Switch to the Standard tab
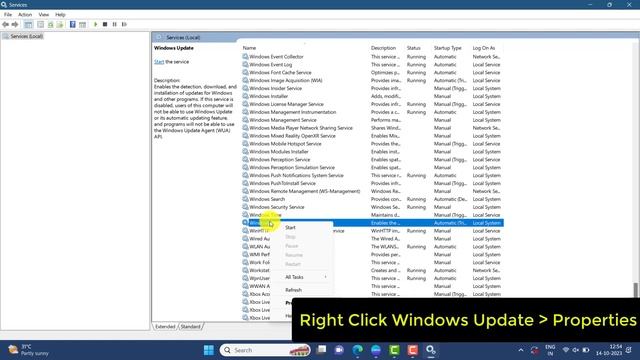 (191, 327)
